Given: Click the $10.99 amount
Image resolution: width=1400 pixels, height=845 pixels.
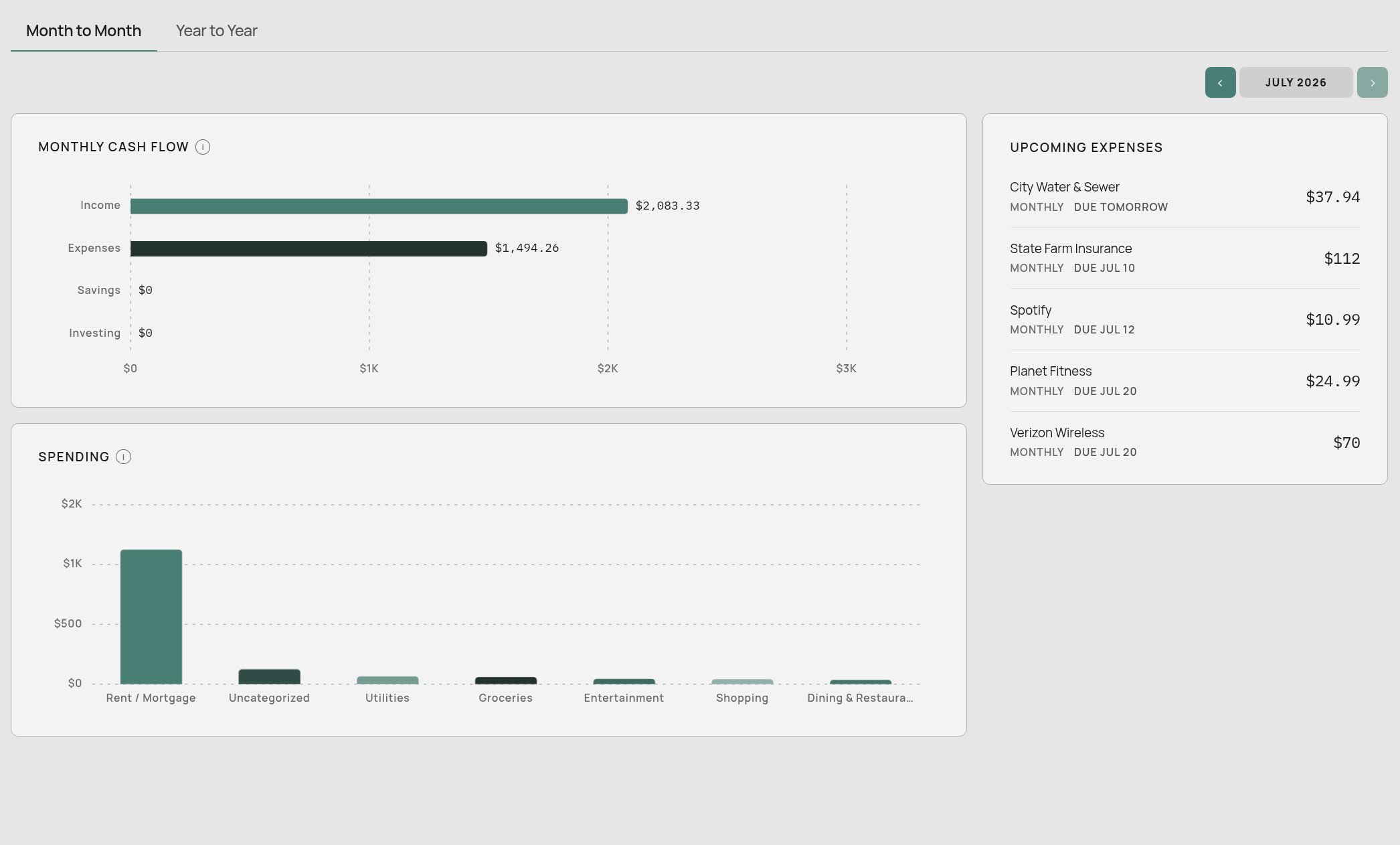Looking at the screenshot, I should point(1332,319).
